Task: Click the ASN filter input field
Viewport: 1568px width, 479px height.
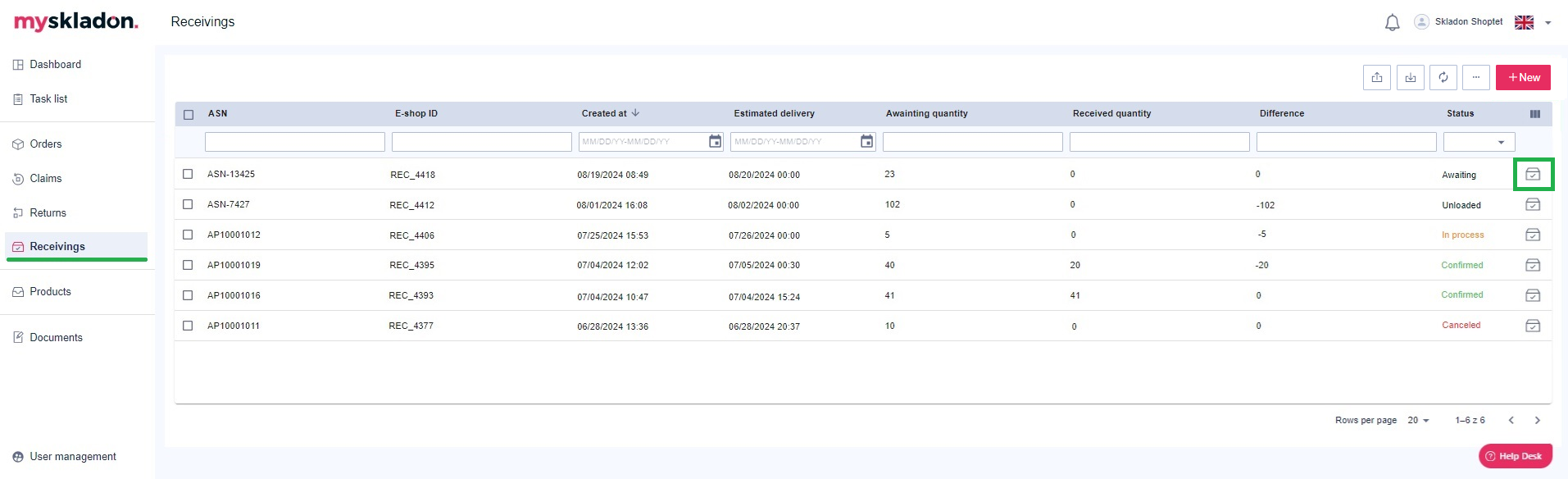Action: (295, 142)
